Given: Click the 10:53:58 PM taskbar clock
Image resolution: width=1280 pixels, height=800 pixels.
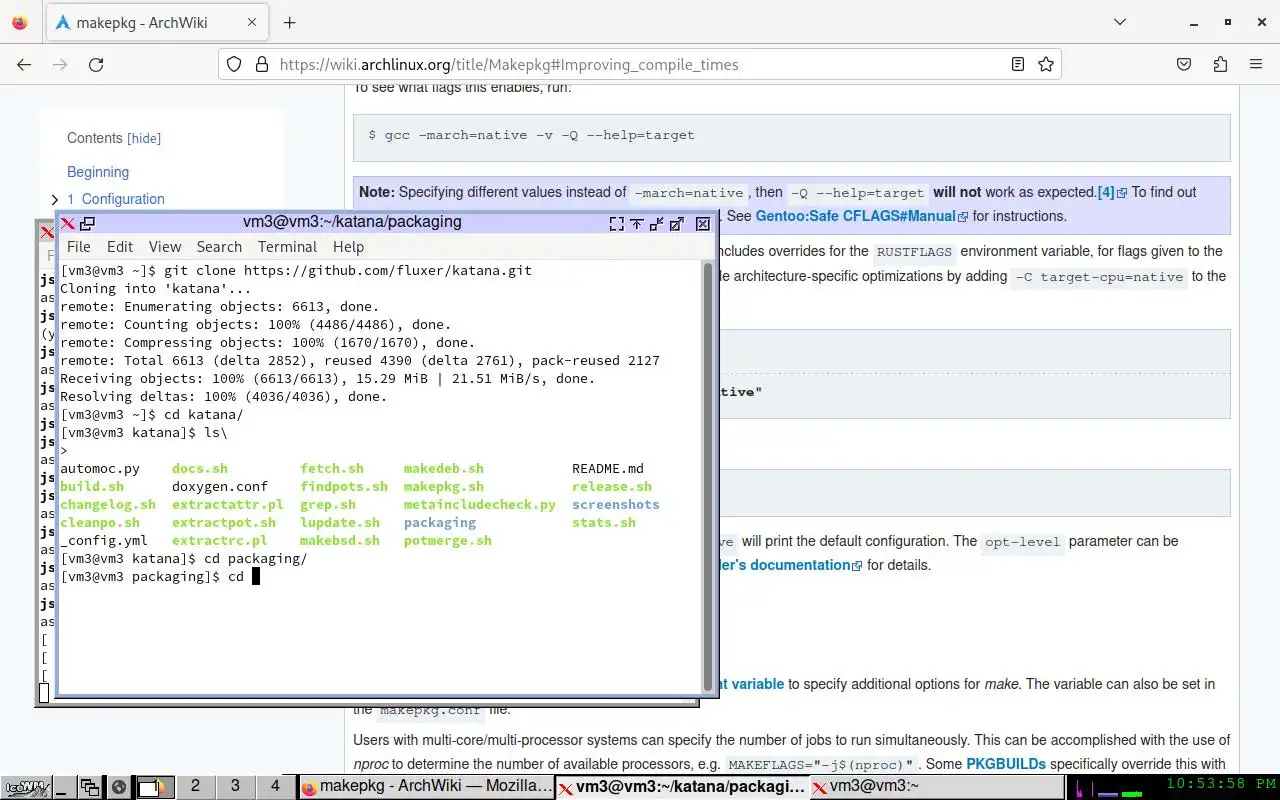Looking at the screenshot, I should pyautogui.click(x=1221, y=785).
